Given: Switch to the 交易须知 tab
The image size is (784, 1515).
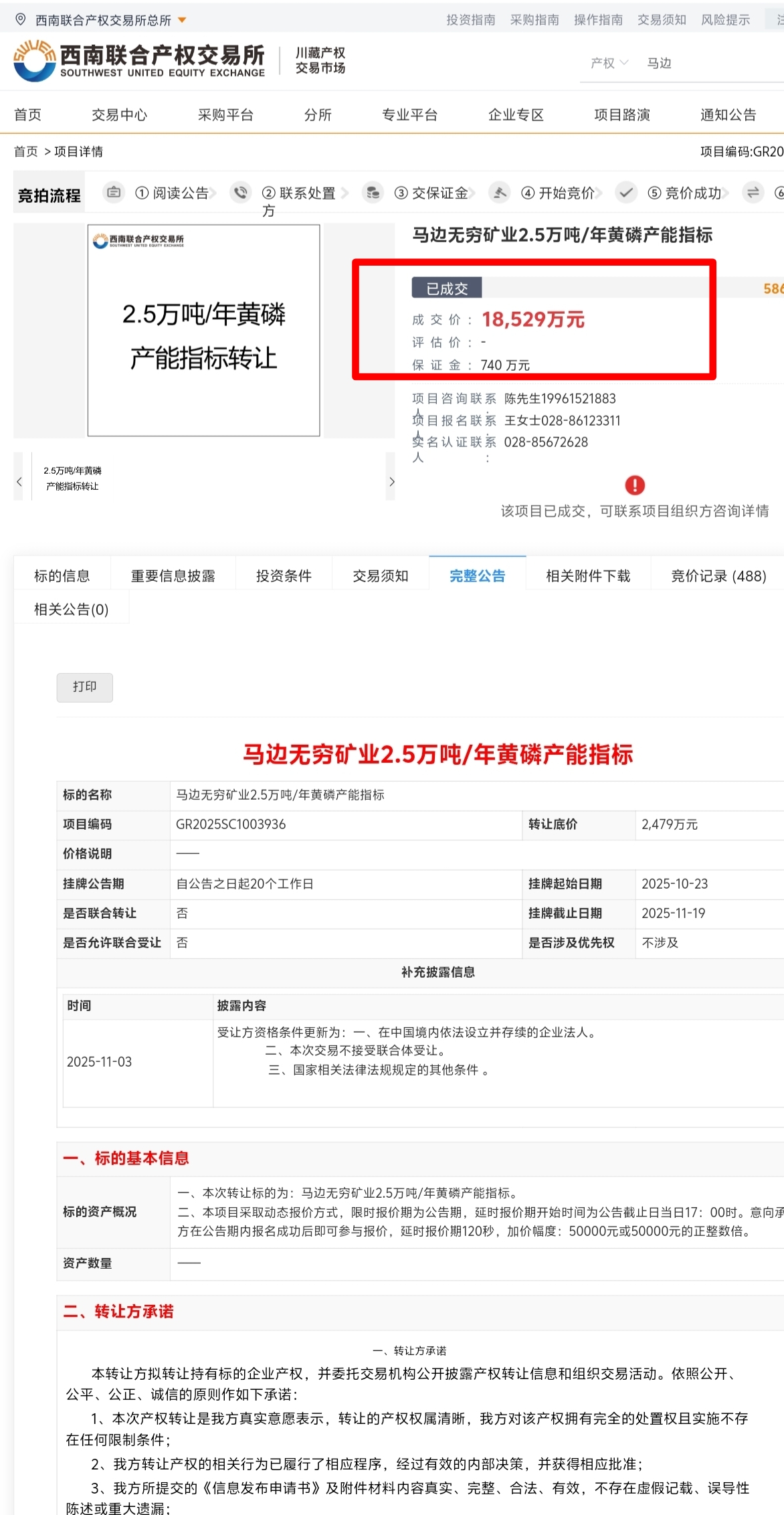Looking at the screenshot, I should [x=381, y=575].
